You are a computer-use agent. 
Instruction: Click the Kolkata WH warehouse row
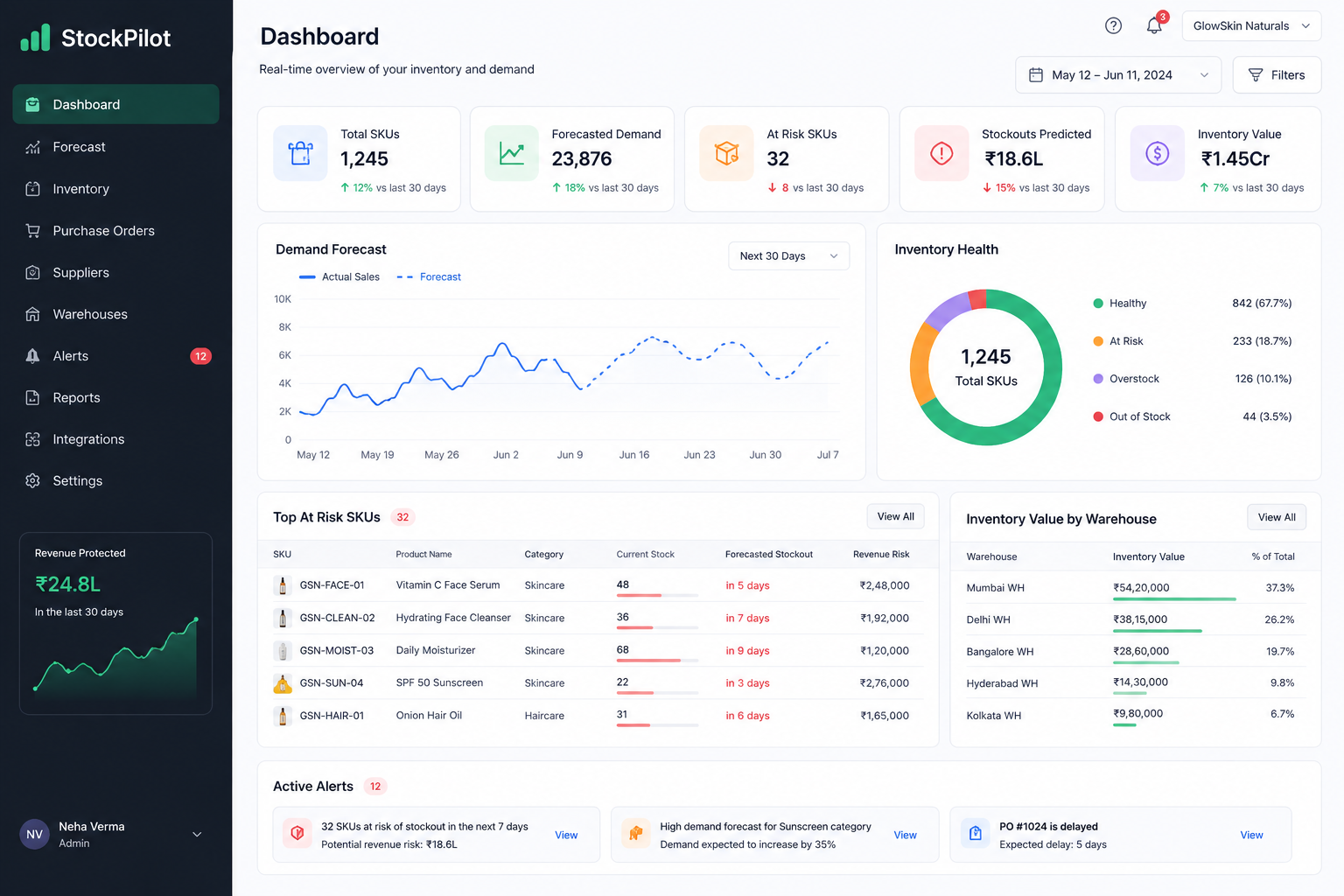click(1135, 716)
